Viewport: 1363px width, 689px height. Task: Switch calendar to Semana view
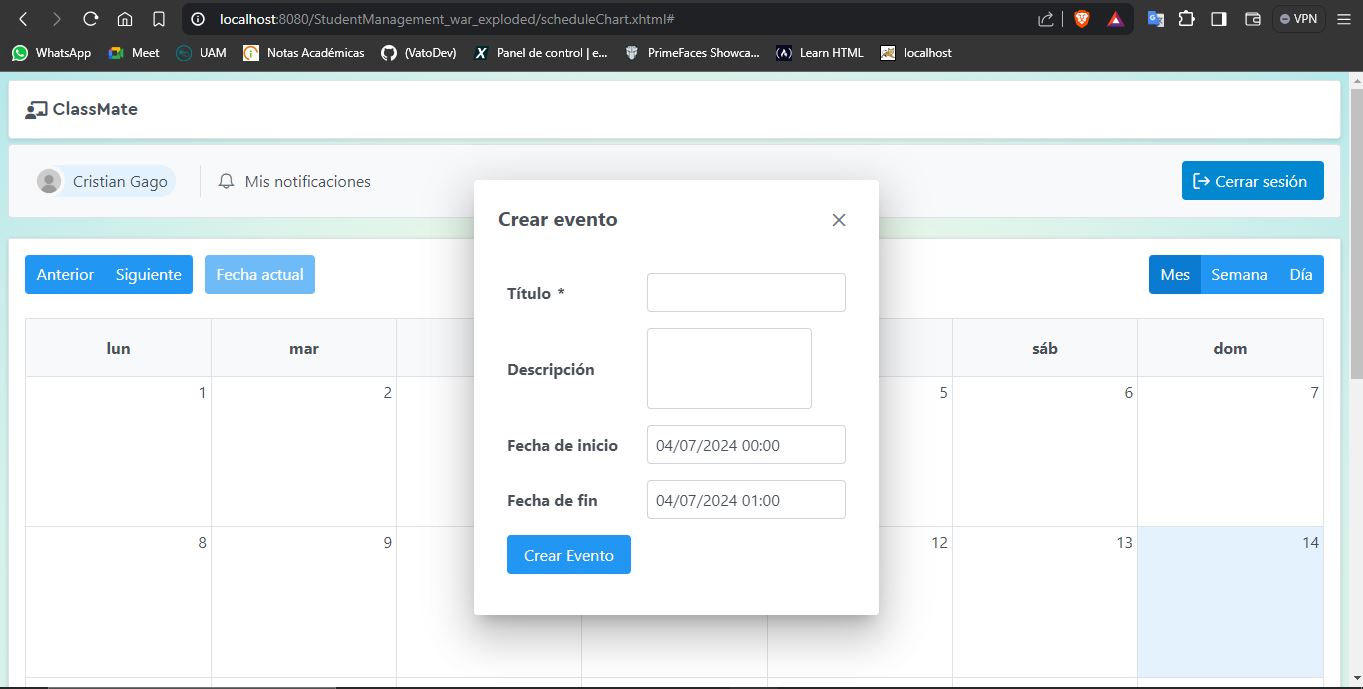point(1239,275)
